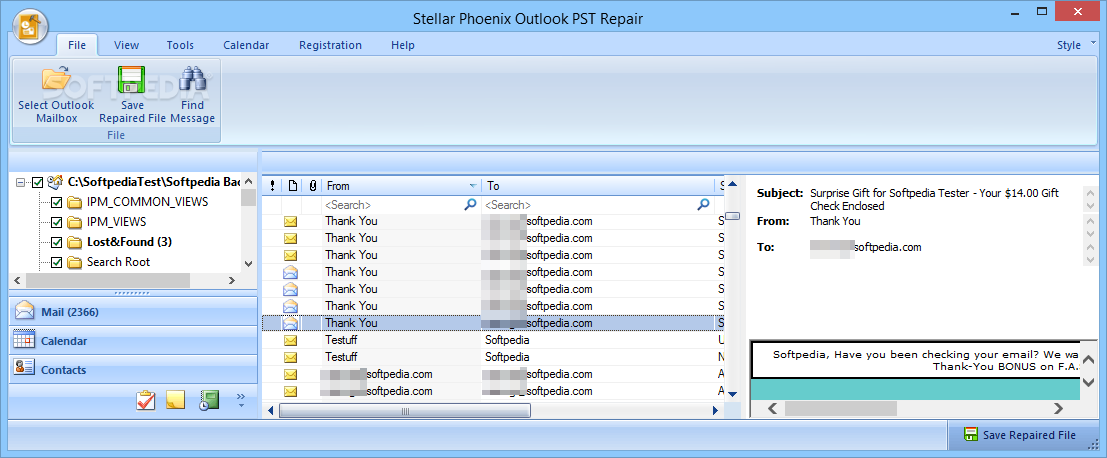Open the Registration ribbon tab
This screenshot has width=1107, height=458.
tap(330, 45)
